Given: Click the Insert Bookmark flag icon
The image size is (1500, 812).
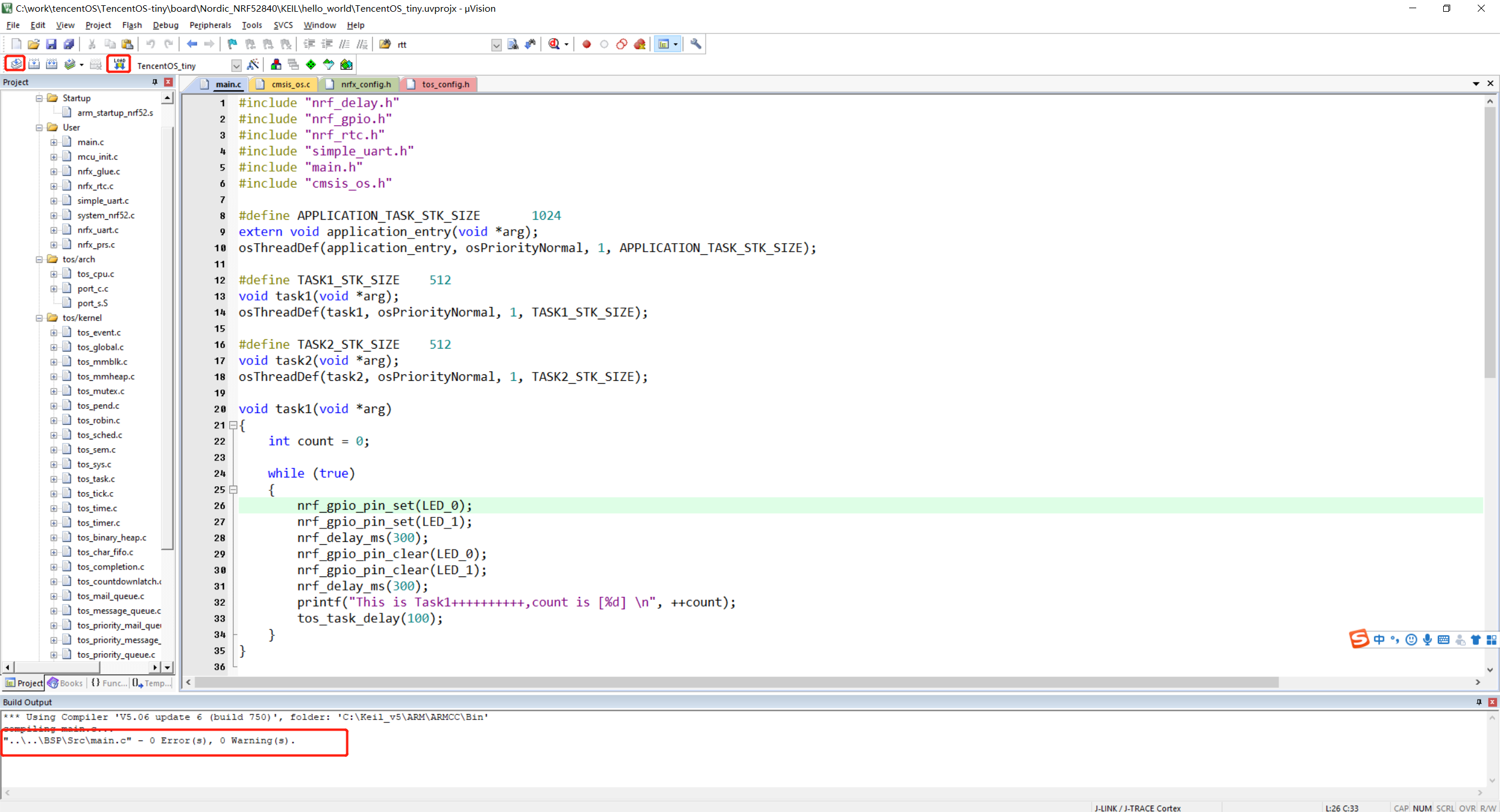Looking at the screenshot, I should pos(233,44).
